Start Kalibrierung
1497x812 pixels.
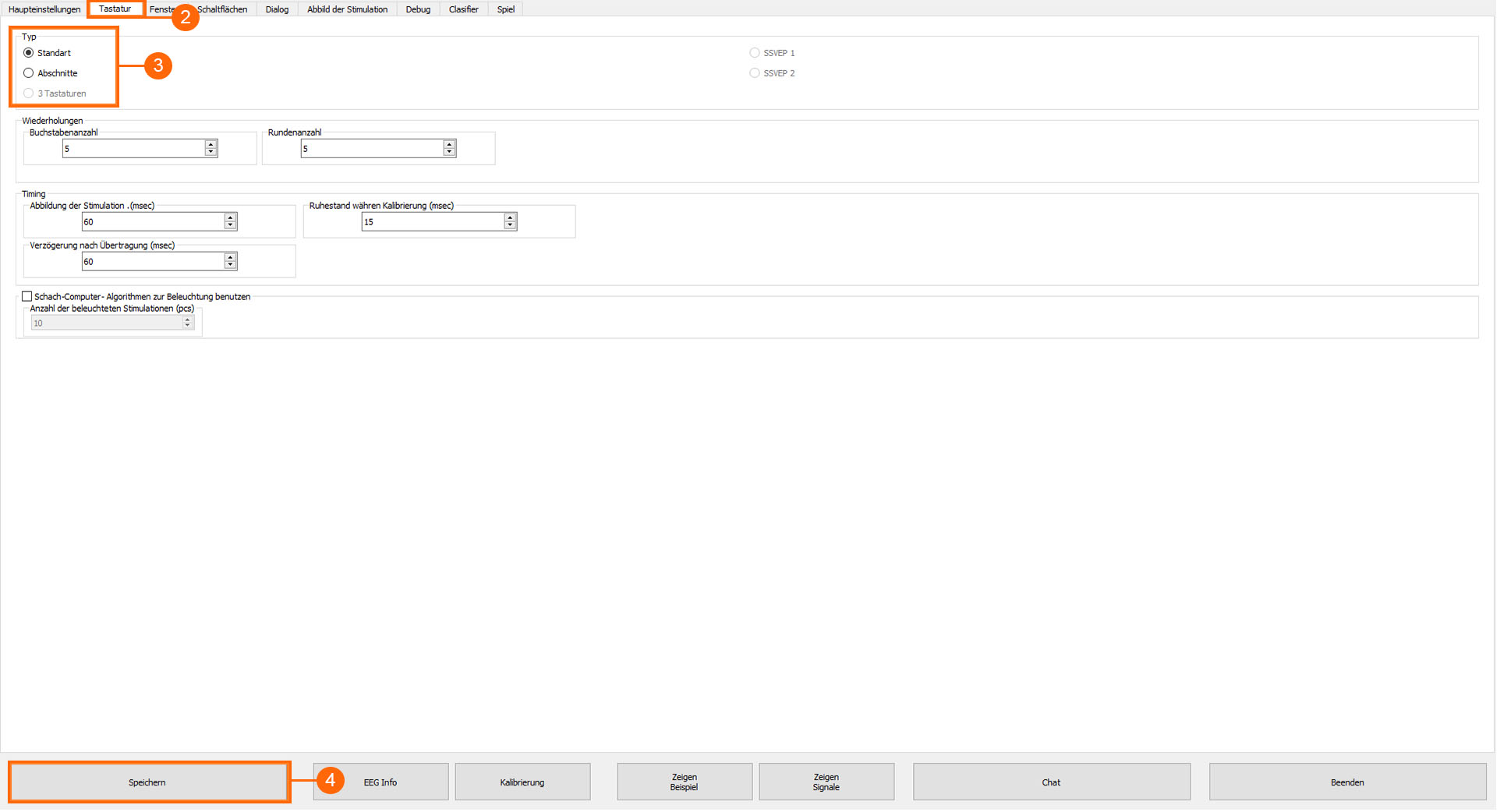[522, 782]
